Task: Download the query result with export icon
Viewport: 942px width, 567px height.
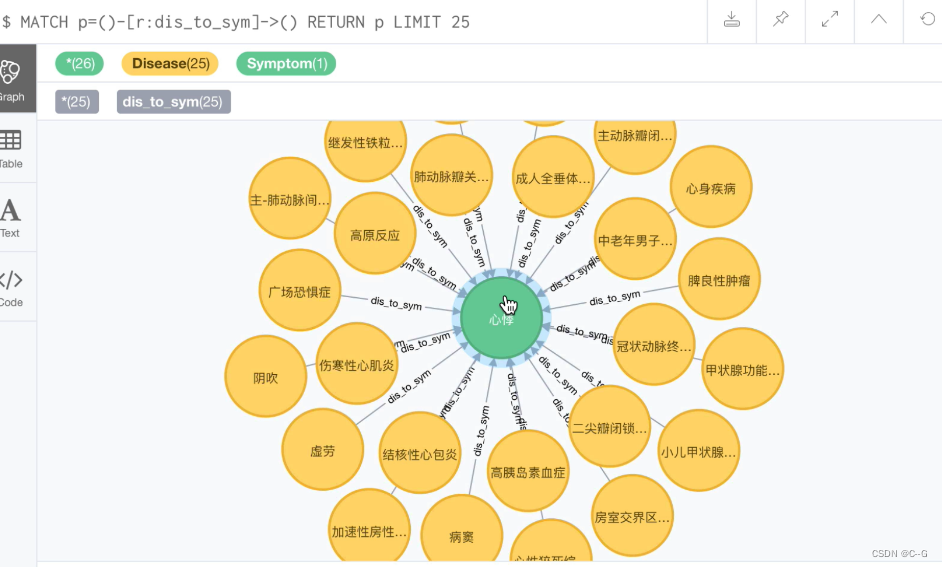Action: (x=732, y=20)
